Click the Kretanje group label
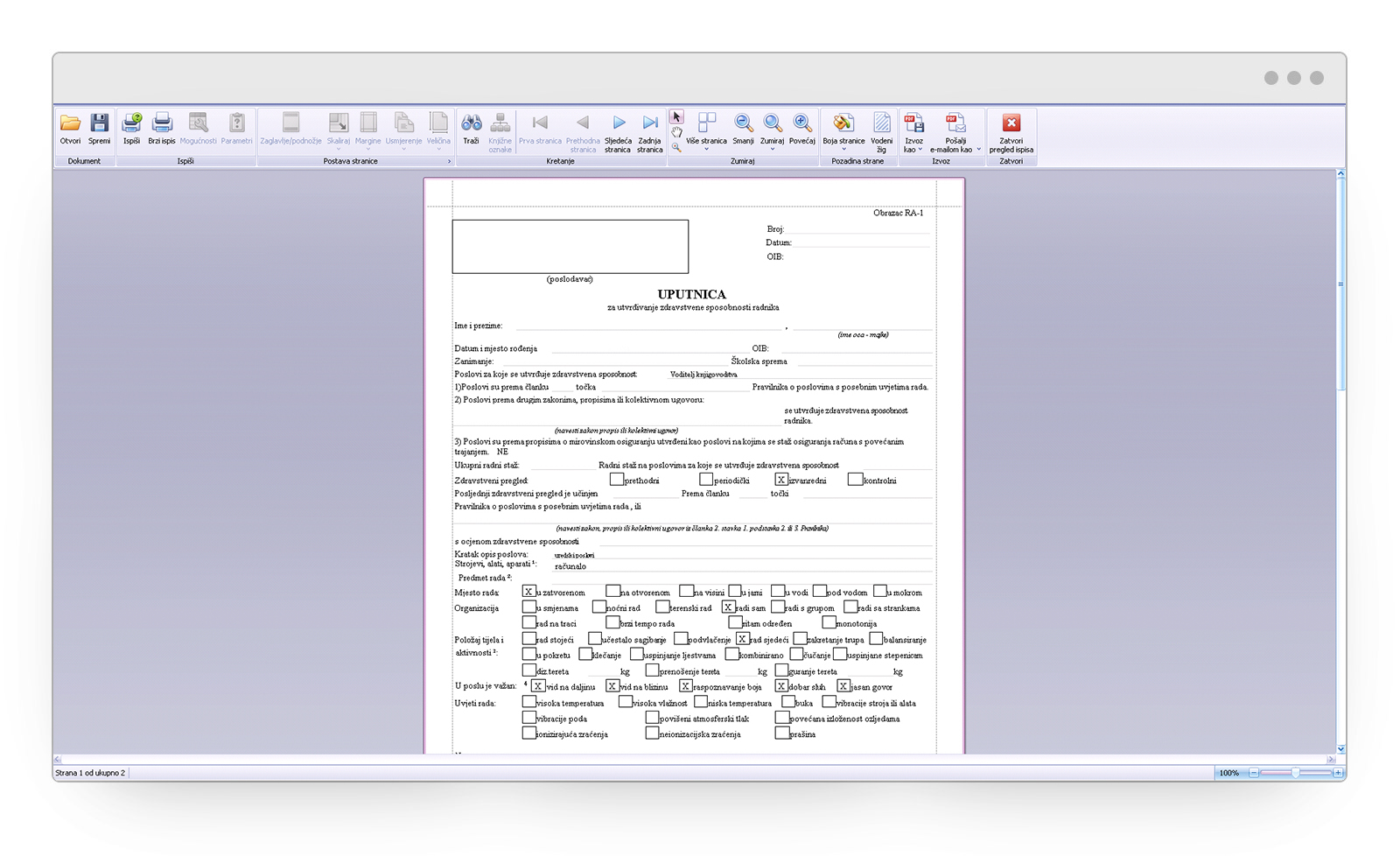This screenshot has height=856, width=1400. tap(560, 161)
